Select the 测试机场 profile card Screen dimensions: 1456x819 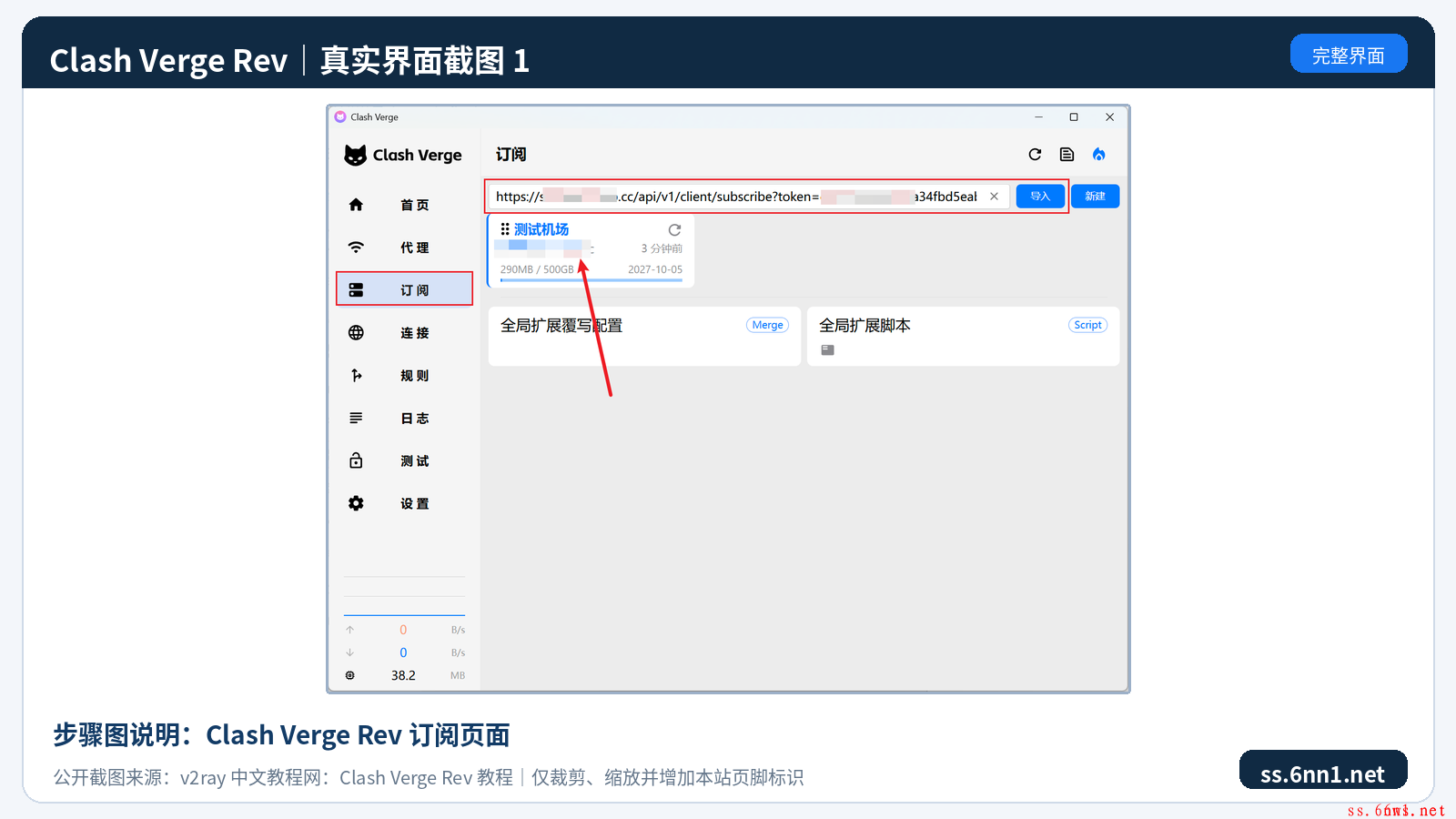tap(591, 251)
